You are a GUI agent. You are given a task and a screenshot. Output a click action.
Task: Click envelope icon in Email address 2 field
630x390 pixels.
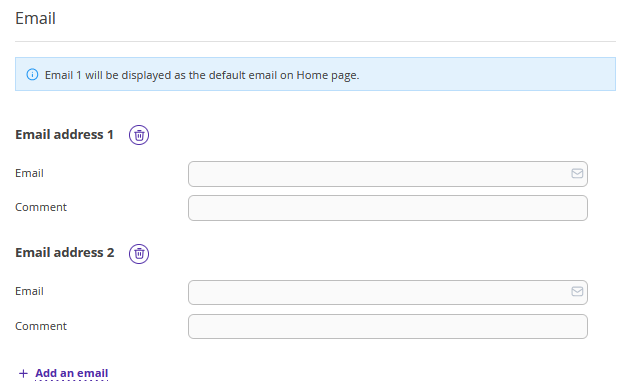point(577,292)
